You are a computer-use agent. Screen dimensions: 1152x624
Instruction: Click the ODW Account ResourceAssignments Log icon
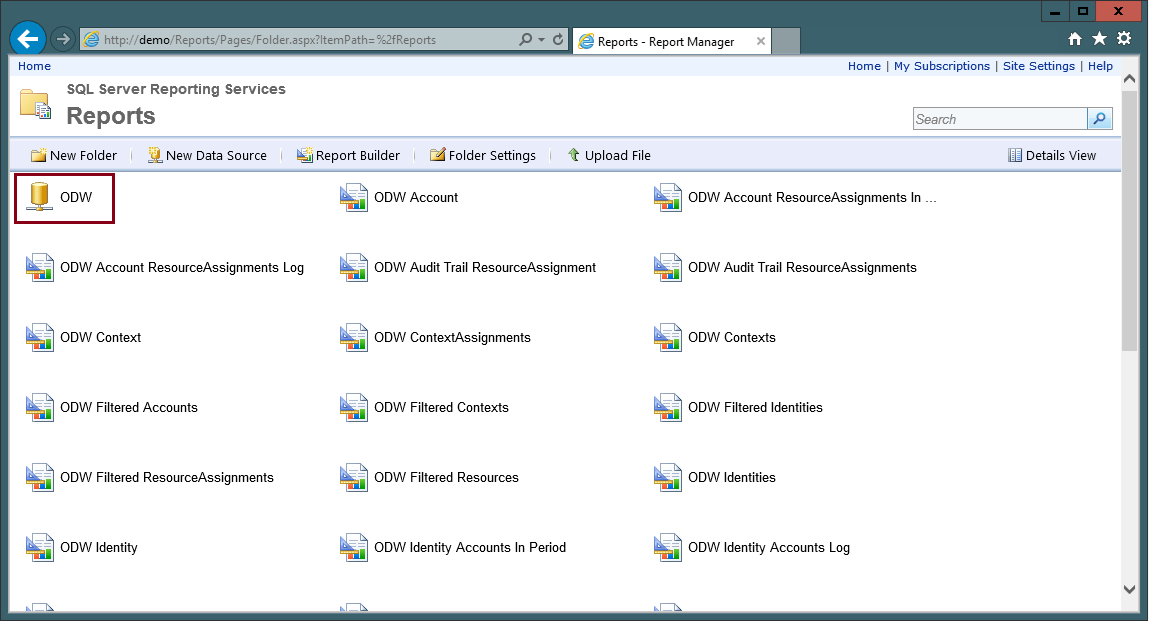40,268
